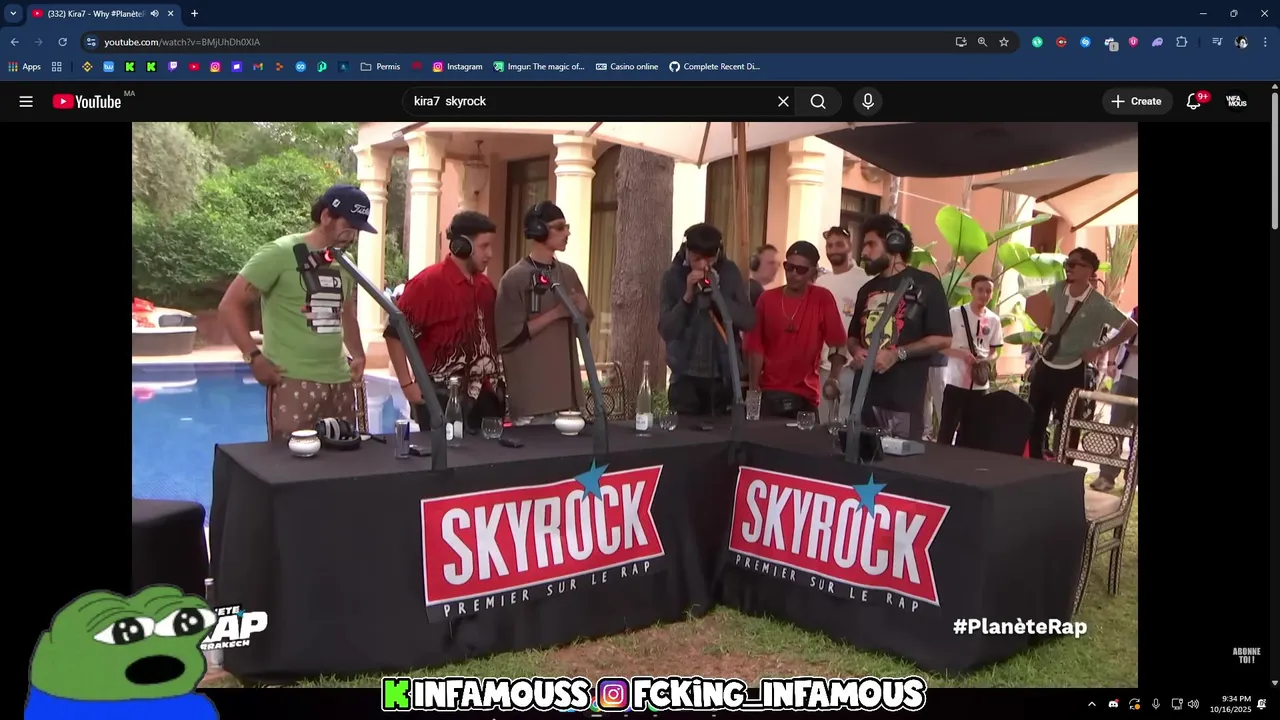The image size is (1280, 720).
Task: Open the pink shield extension icon
Action: (x=1133, y=42)
